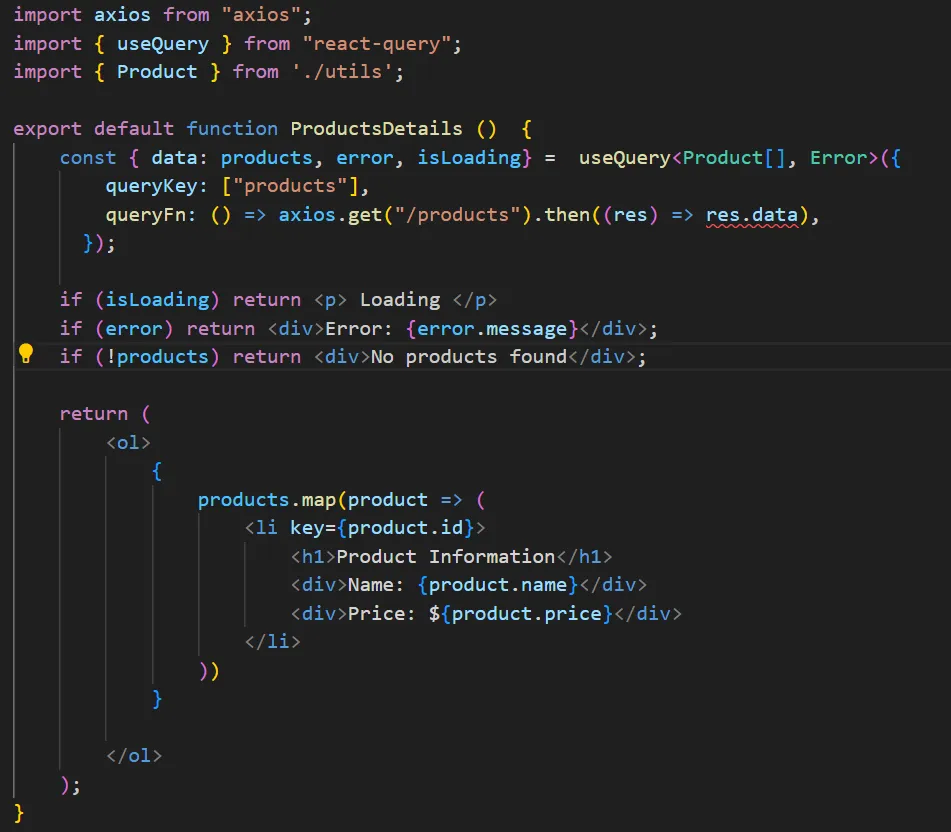Select the ProductsDetails function name
951x832 pixels.
376,128
